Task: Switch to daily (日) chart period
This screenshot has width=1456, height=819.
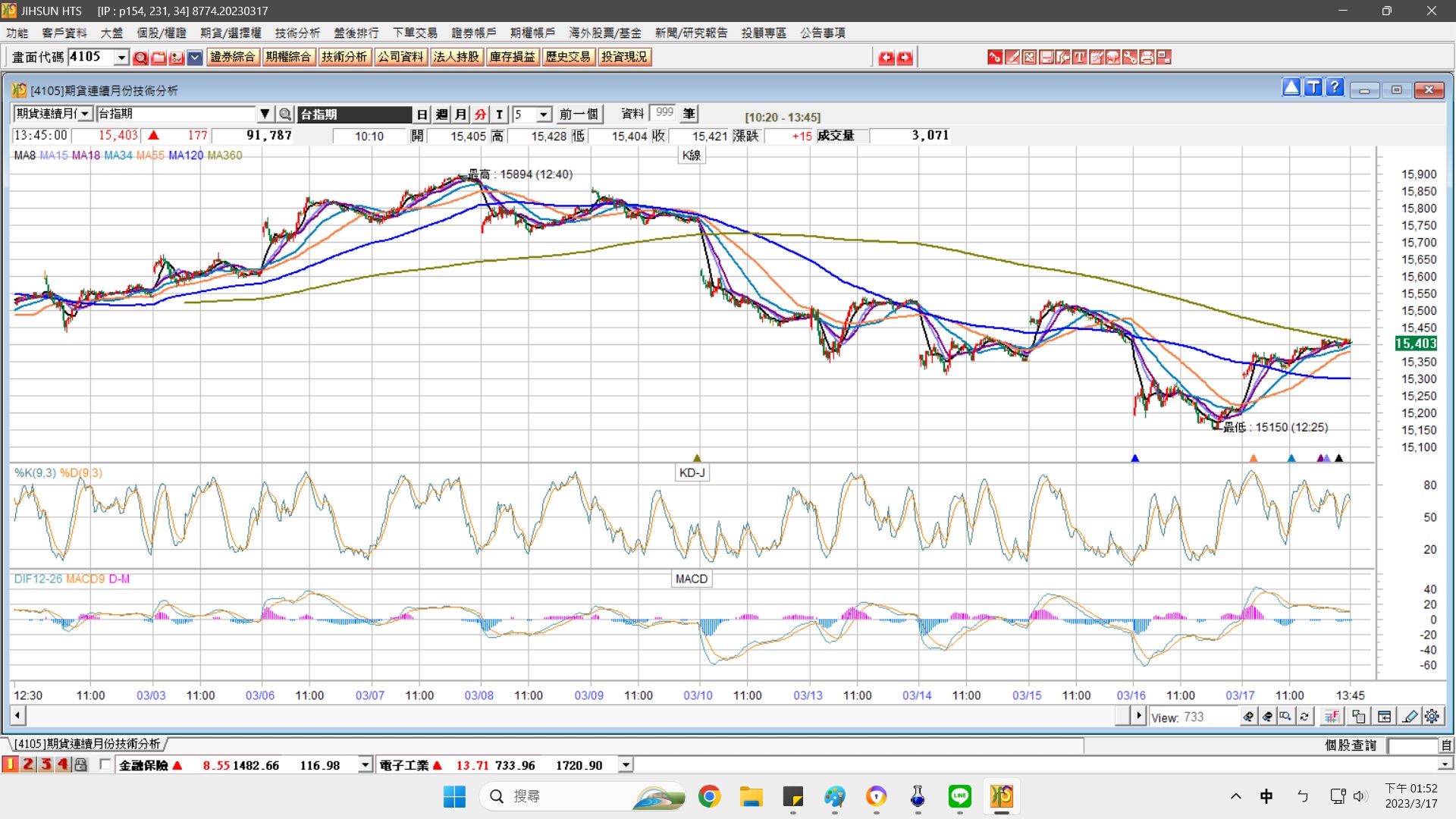Action: coord(422,115)
